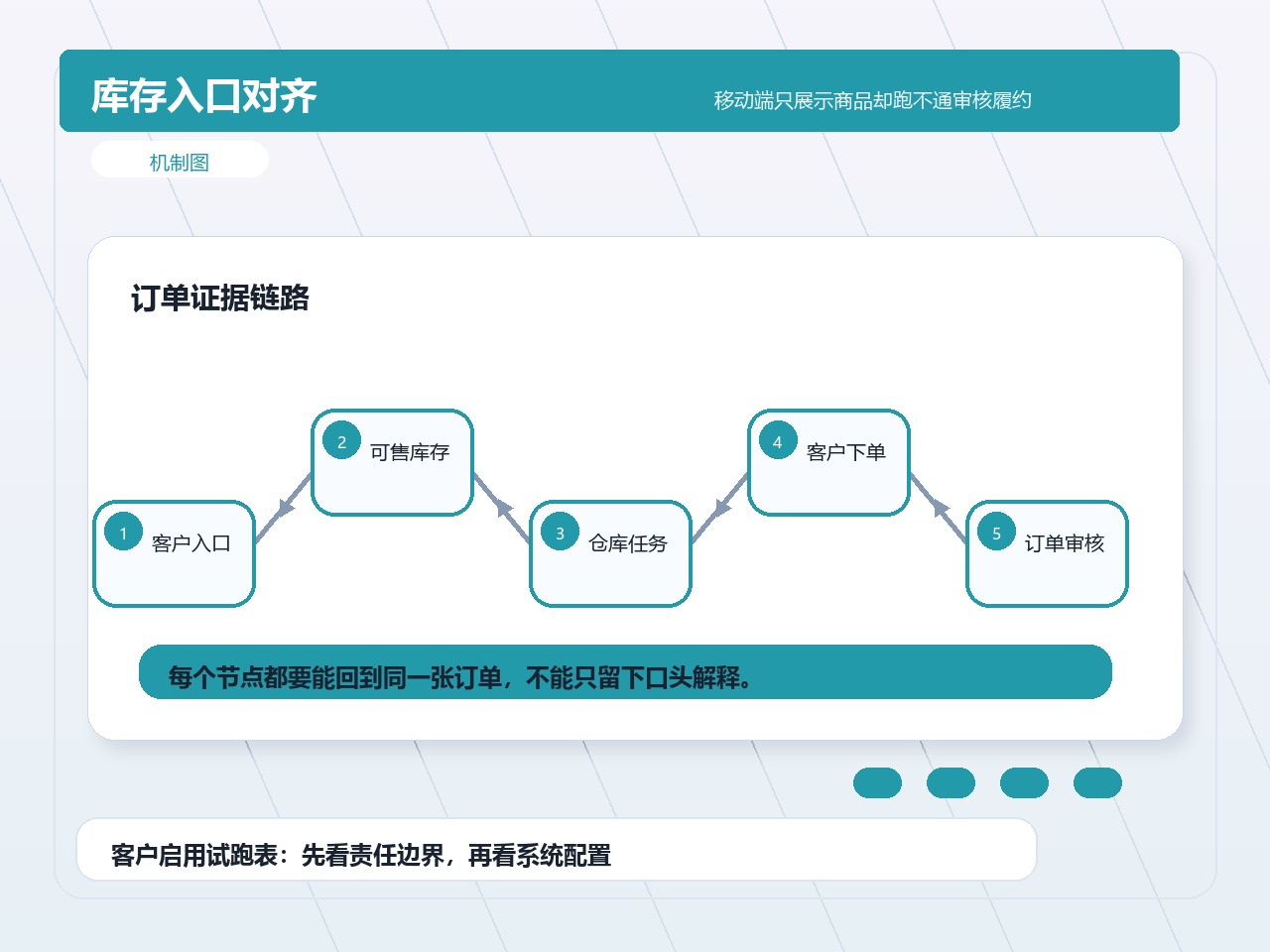Click the step number 5 badge
The width and height of the screenshot is (1270, 952).
(997, 532)
